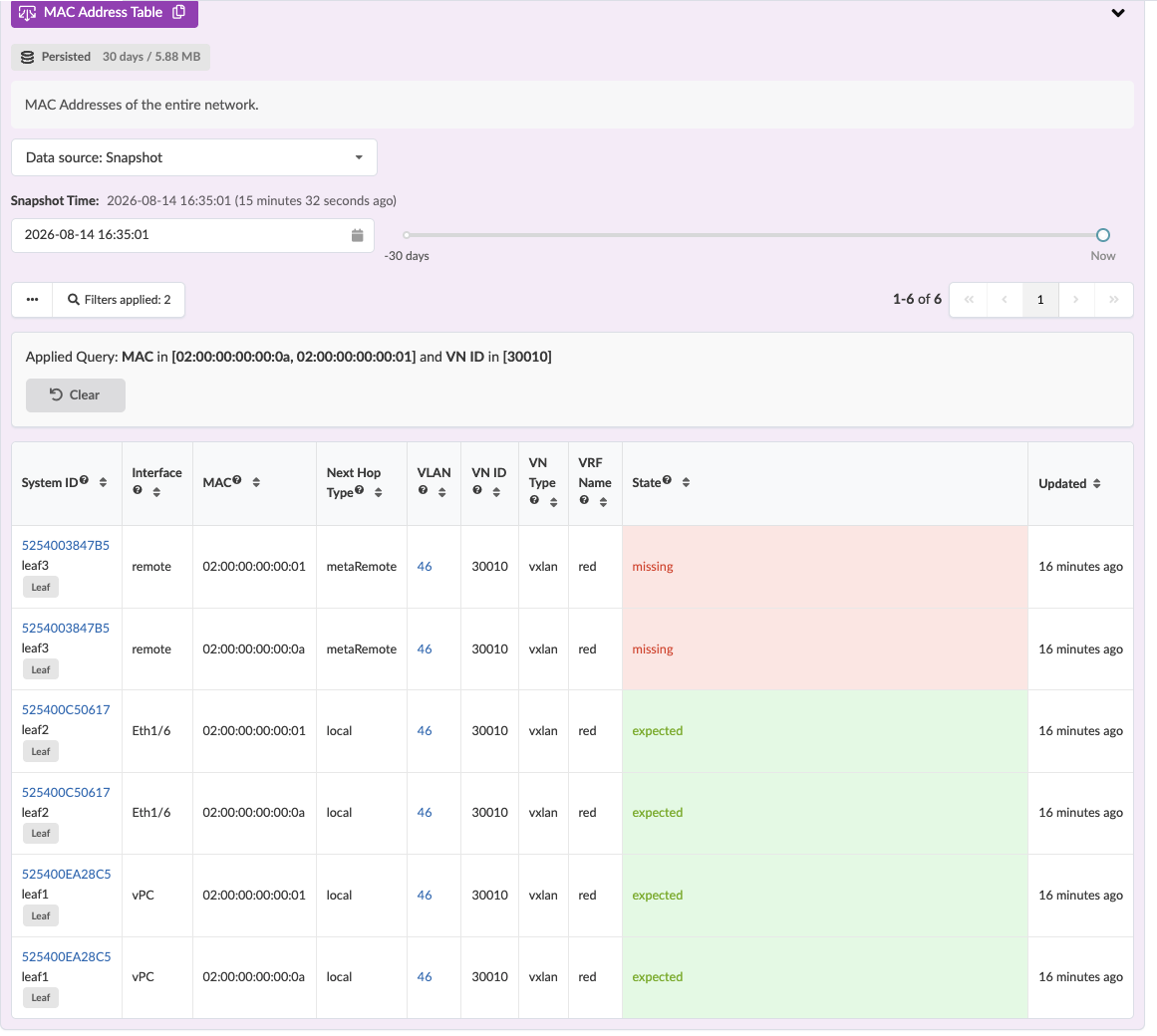Click the Persisted 30 days / 5.88 MB badge

point(111,57)
